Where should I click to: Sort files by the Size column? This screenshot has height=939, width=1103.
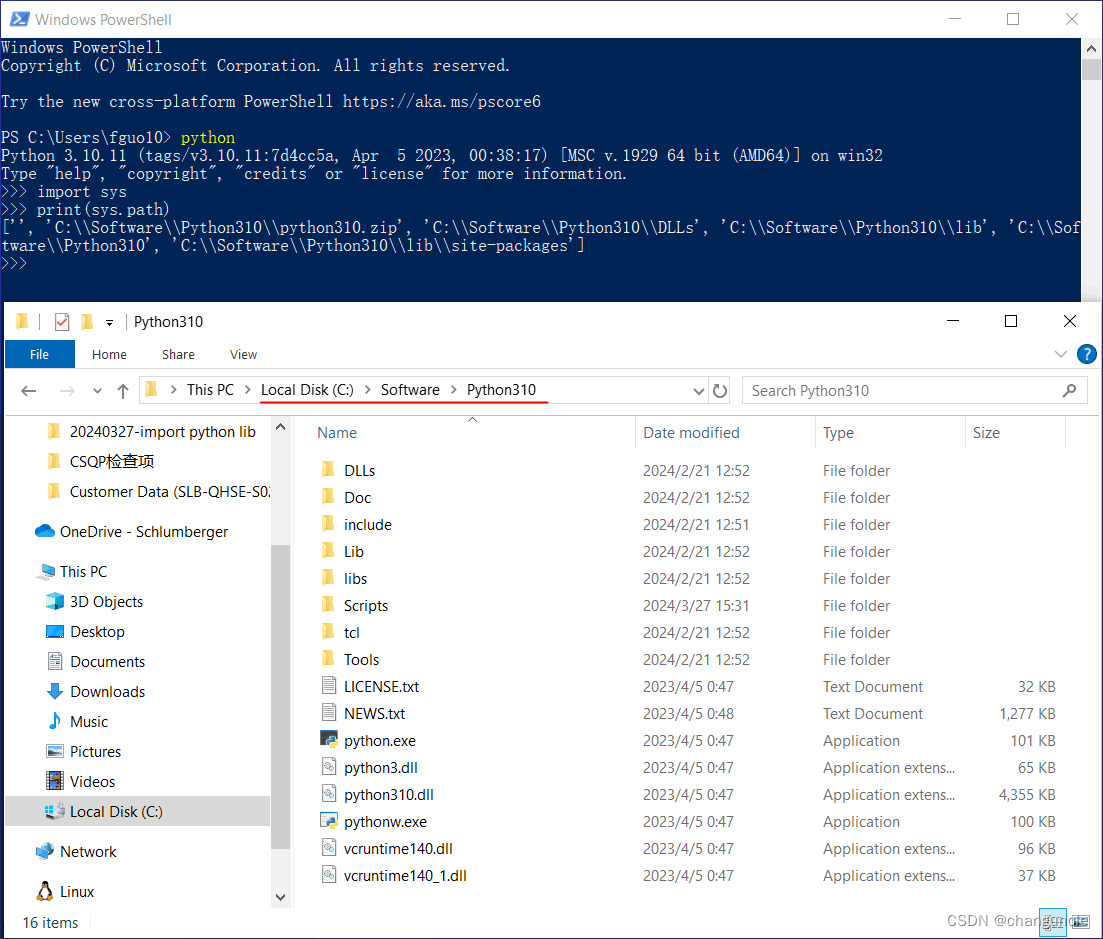[x=986, y=433]
